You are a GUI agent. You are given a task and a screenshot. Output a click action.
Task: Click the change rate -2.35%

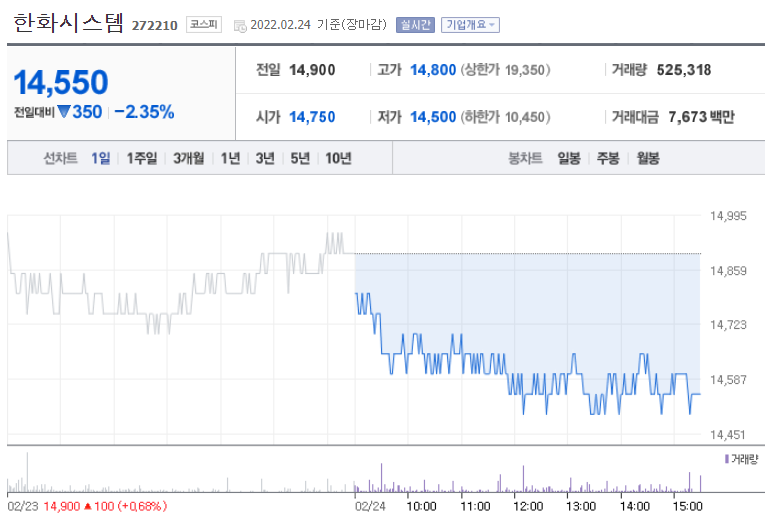click(x=144, y=112)
